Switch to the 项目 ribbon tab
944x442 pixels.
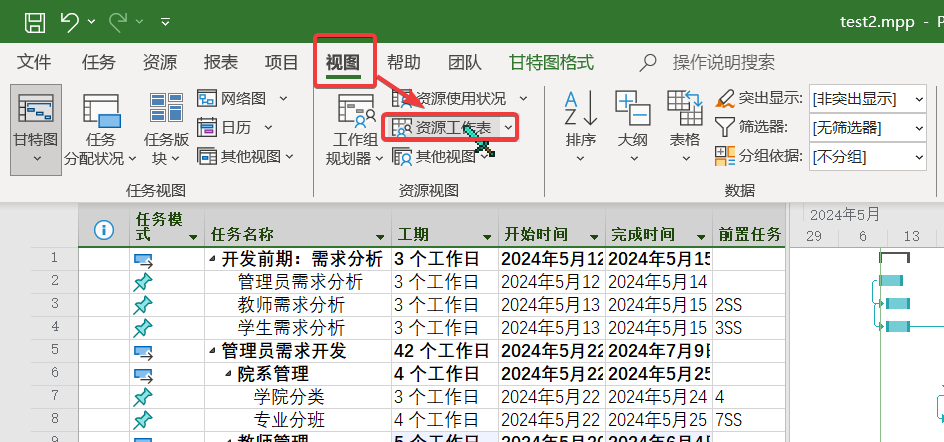click(281, 62)
